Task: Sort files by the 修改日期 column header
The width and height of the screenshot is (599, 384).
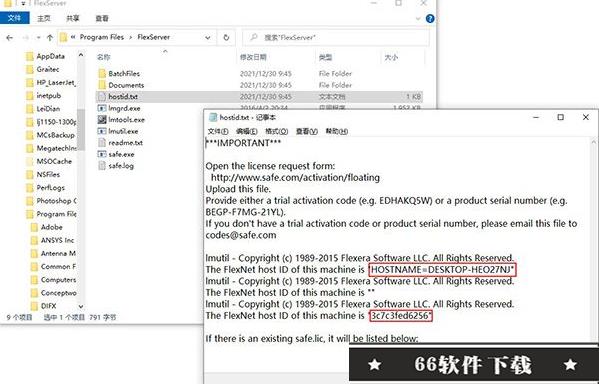Action: 253,57
